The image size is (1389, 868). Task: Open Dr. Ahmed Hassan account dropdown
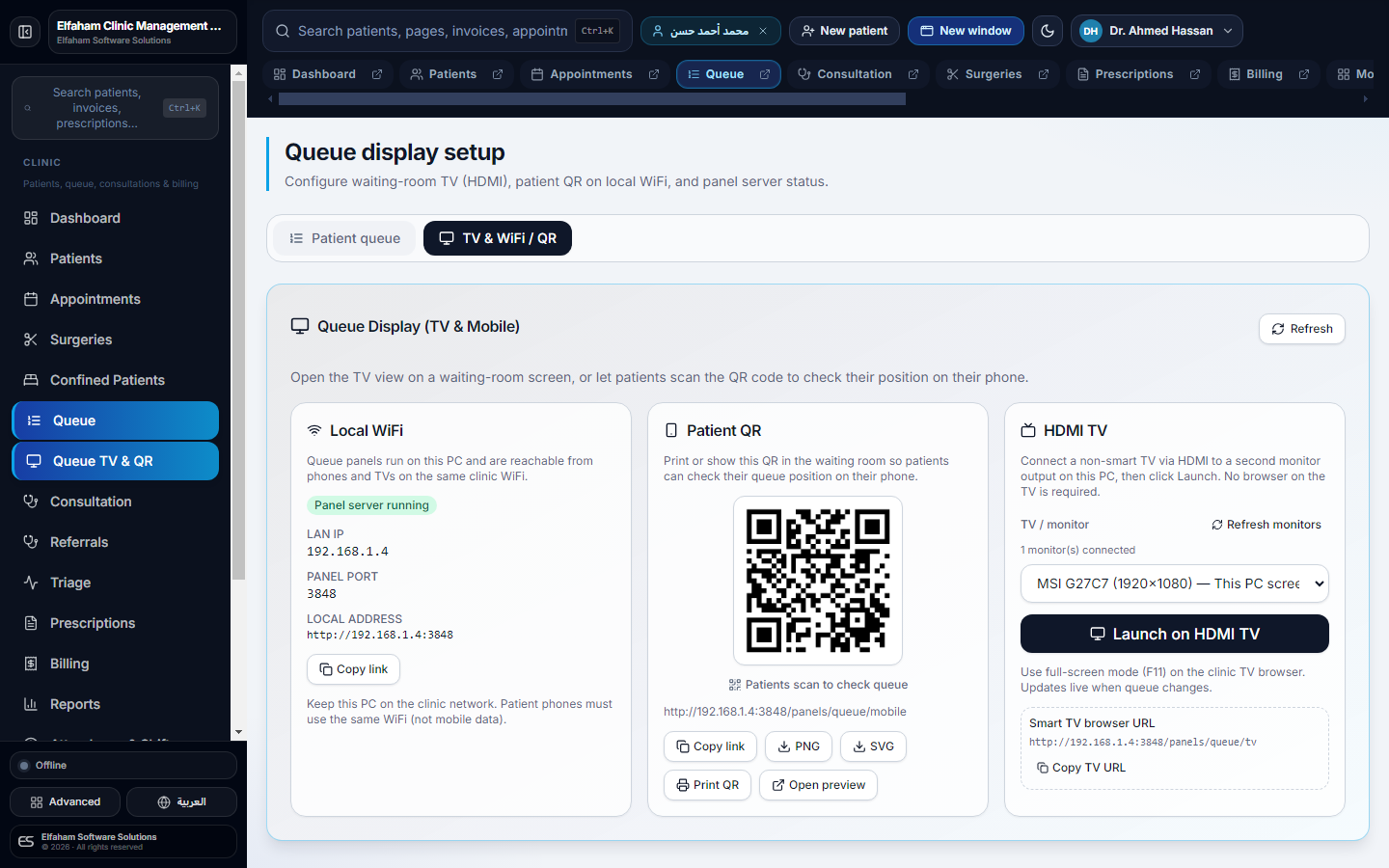pyautogui.click(x=1157, y=31)
